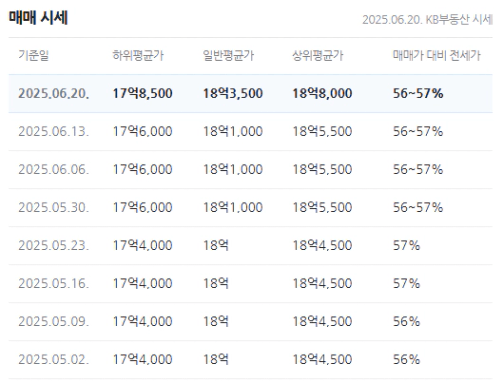Screen dimensions: 503x383
Task: Click 17억6,000 in the 2025.05.30. row
Action: pyautogui.click(x=142, y=207)
